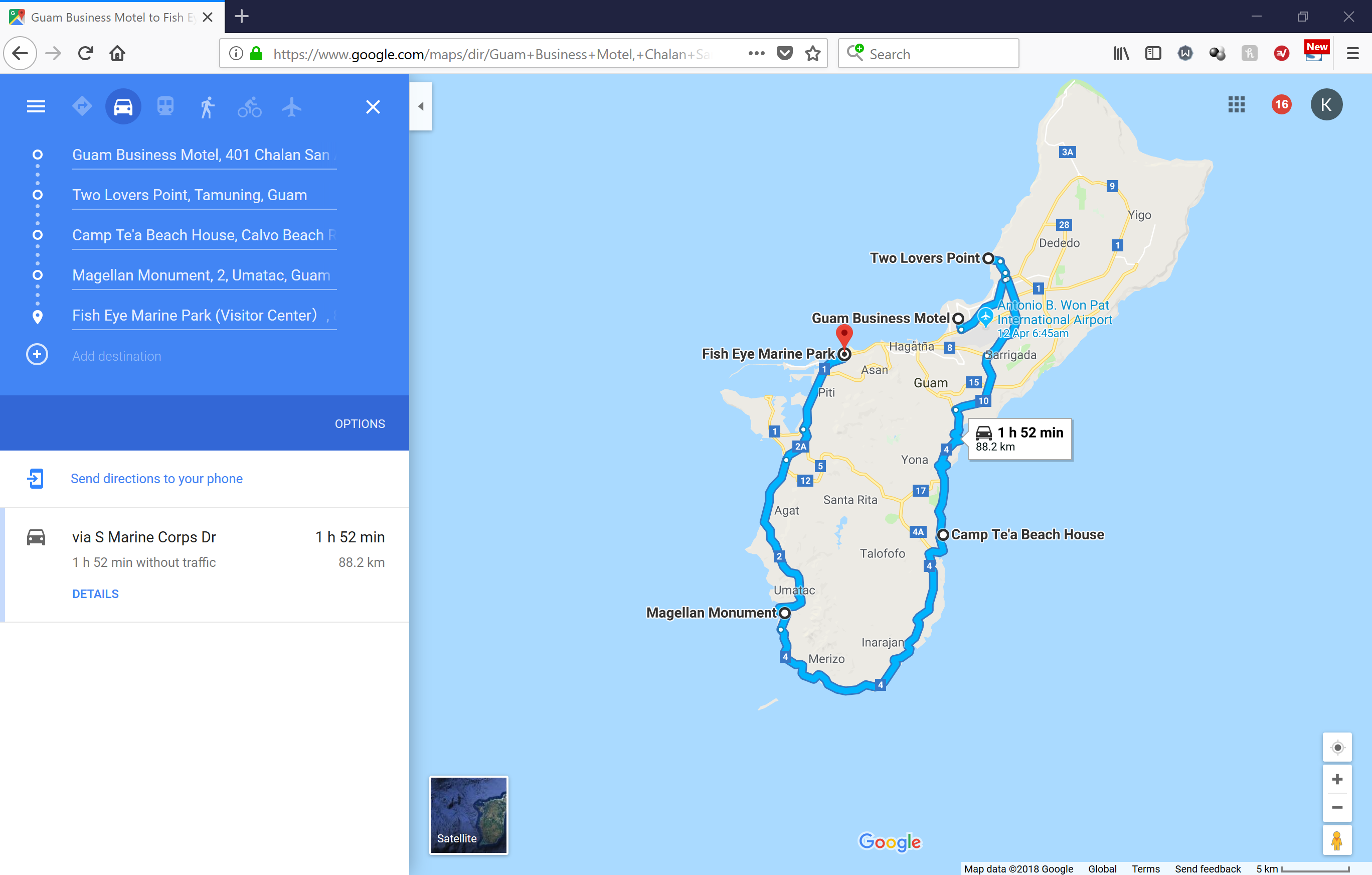This screenshot has height=875, width=1372.
Task: Select driving travel mode
Action: [123, 106]
